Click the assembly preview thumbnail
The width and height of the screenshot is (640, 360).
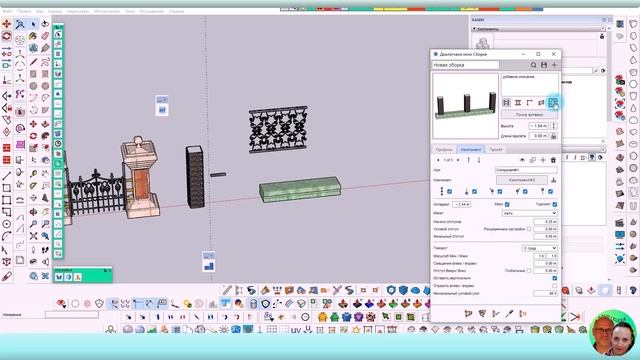pos(465,106)
